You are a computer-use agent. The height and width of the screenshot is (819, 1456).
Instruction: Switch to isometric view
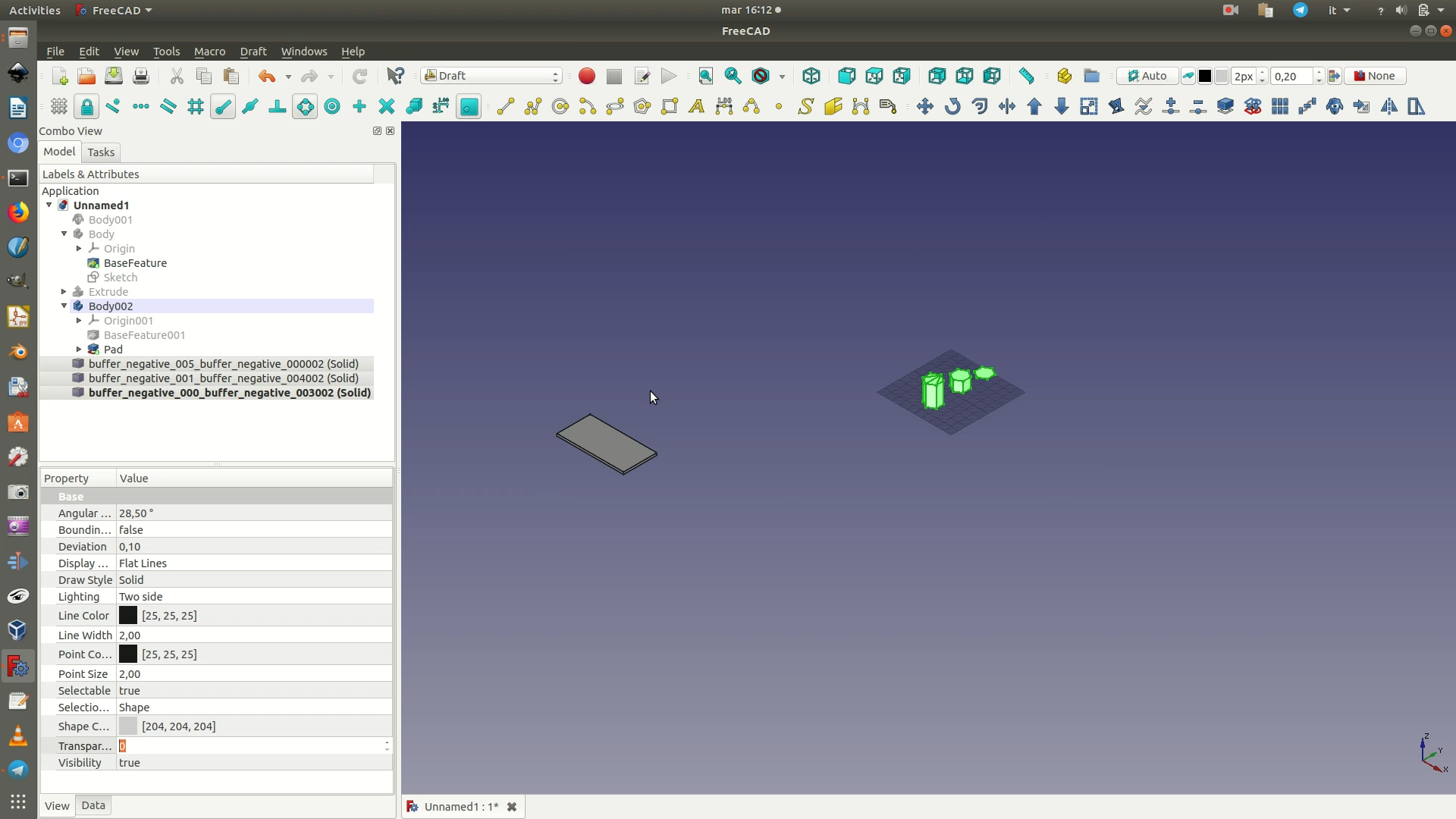[x=811, y=76]
